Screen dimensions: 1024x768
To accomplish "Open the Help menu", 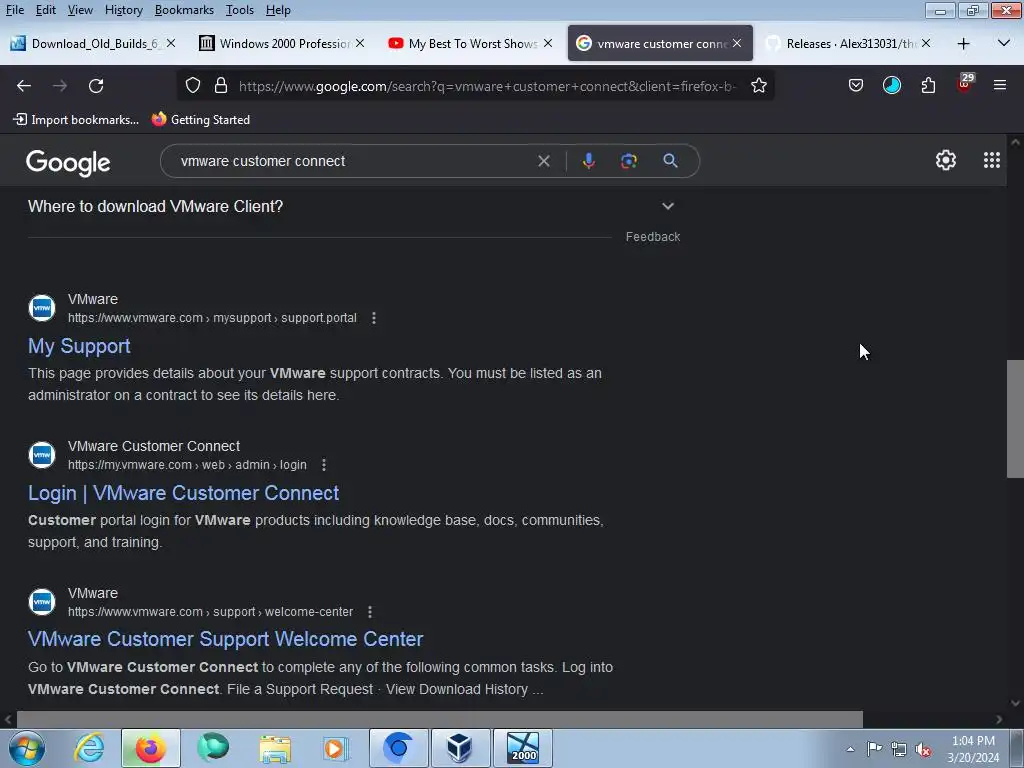I will click(278, 10).
